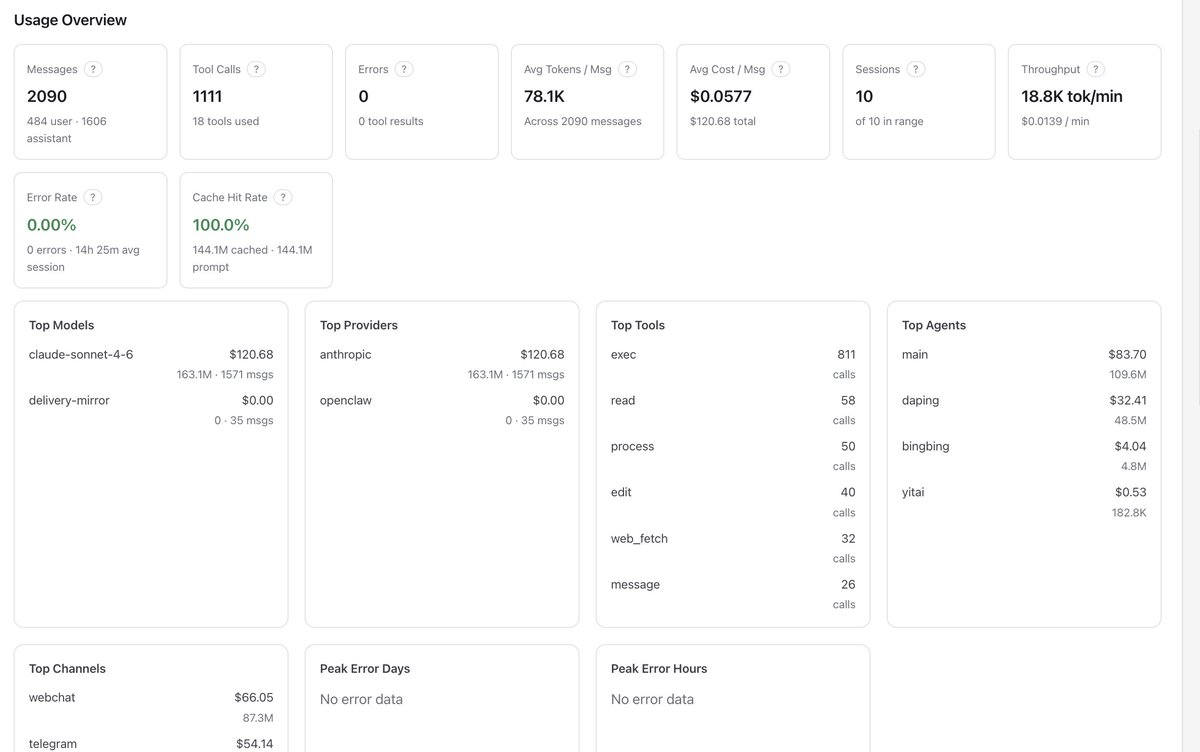Click the Cache Hit Rate 100.0% value
The image size is (1200, 752).
pos(221,225)
